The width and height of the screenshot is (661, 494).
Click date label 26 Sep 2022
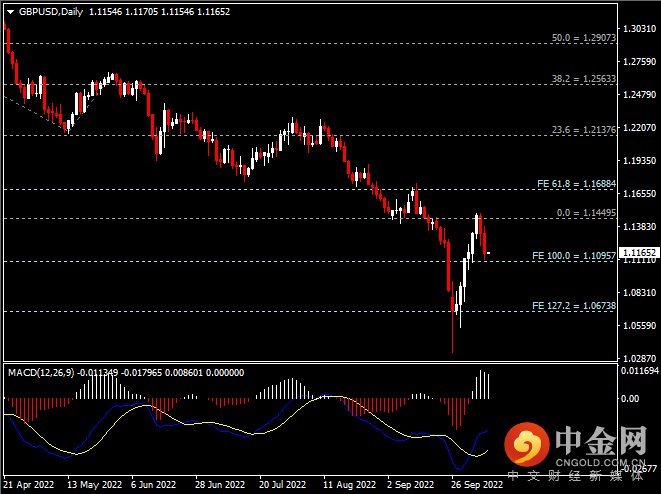tap(477, 485)
